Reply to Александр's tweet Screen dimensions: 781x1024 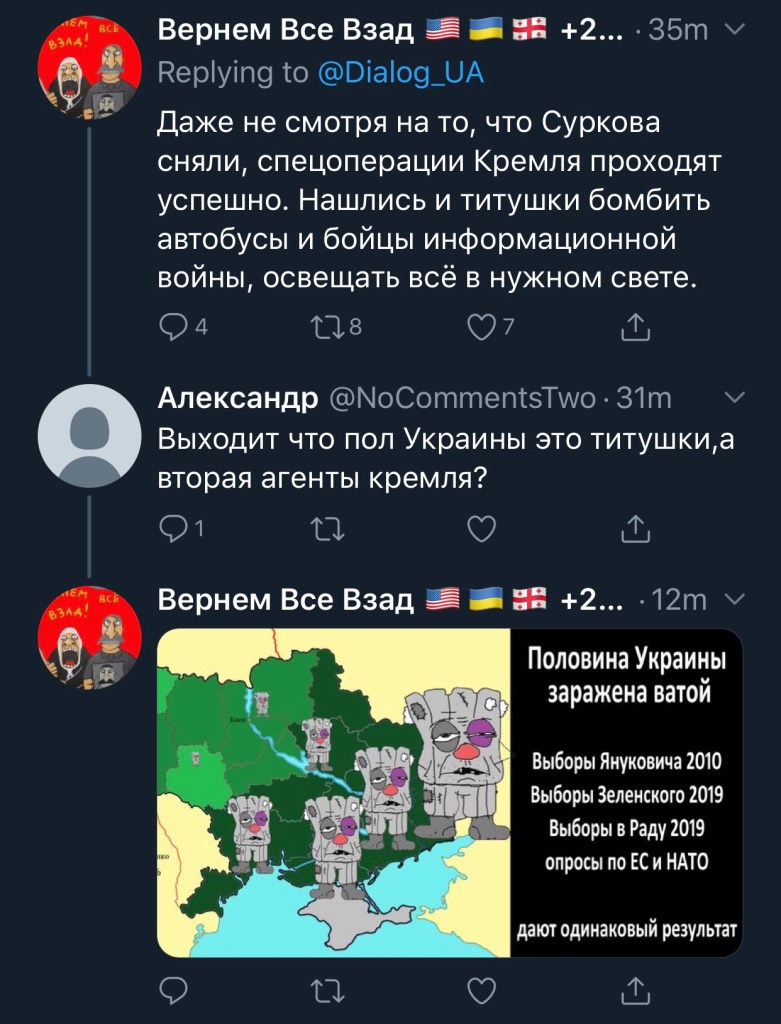click(x=175, y=528)
